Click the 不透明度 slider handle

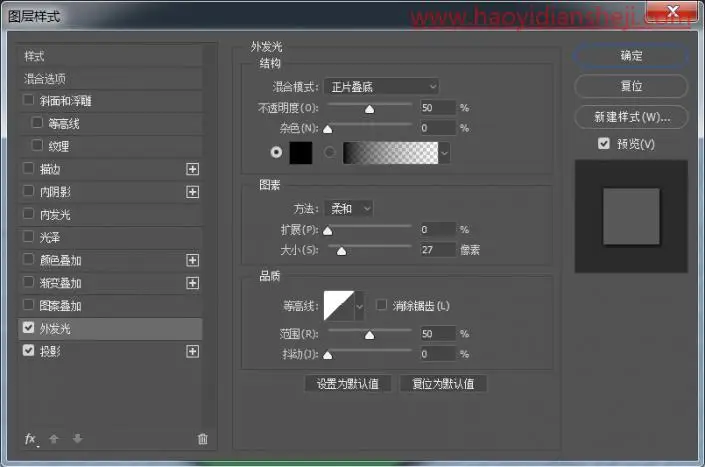coord(370,109)
